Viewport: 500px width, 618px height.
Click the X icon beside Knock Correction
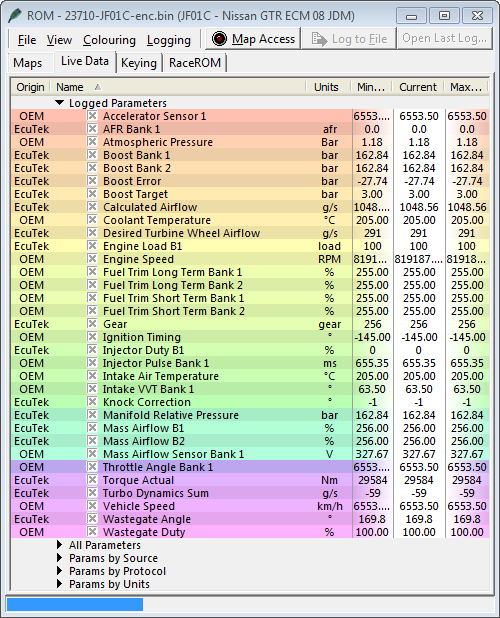pyautogui.click(x=92, y=402)
